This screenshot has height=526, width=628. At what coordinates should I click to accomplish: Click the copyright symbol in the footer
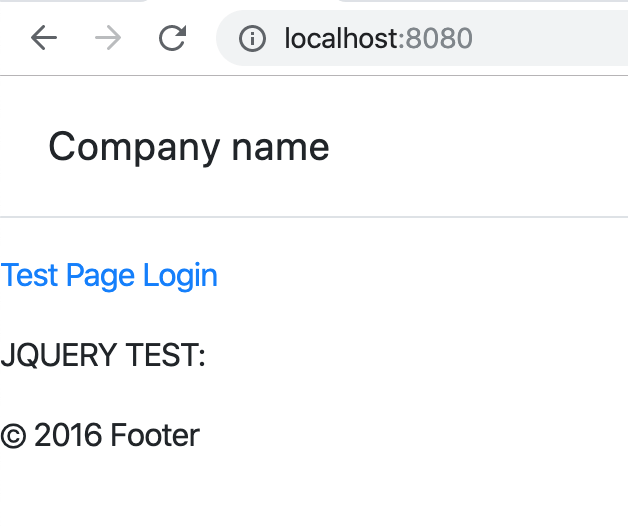[13, 436]
